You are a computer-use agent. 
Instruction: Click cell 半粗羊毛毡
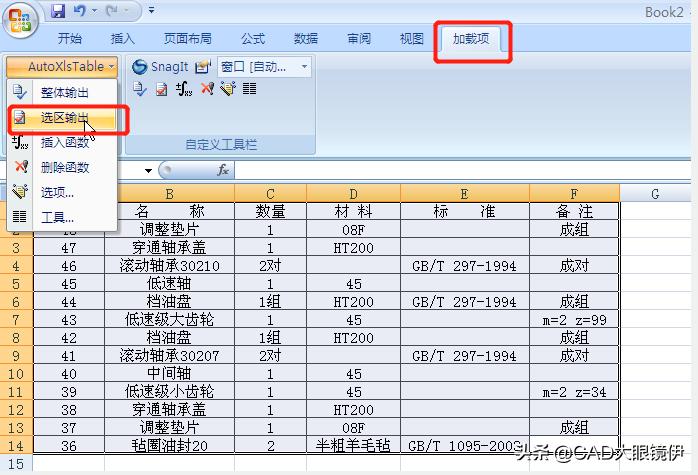353,445
